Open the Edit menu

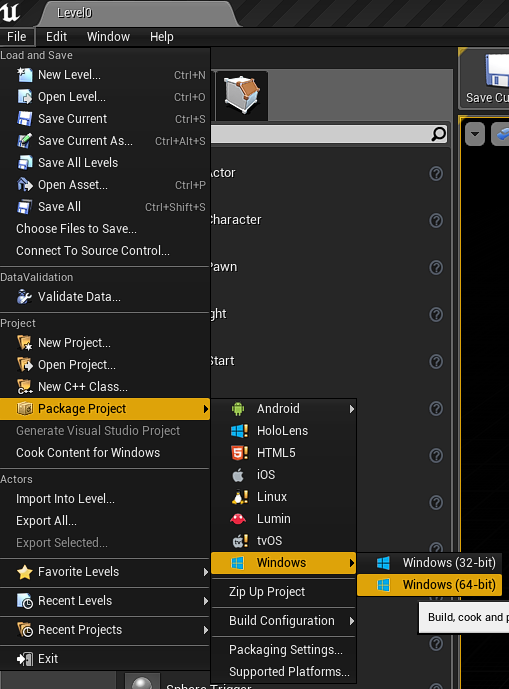click(56, 36)
